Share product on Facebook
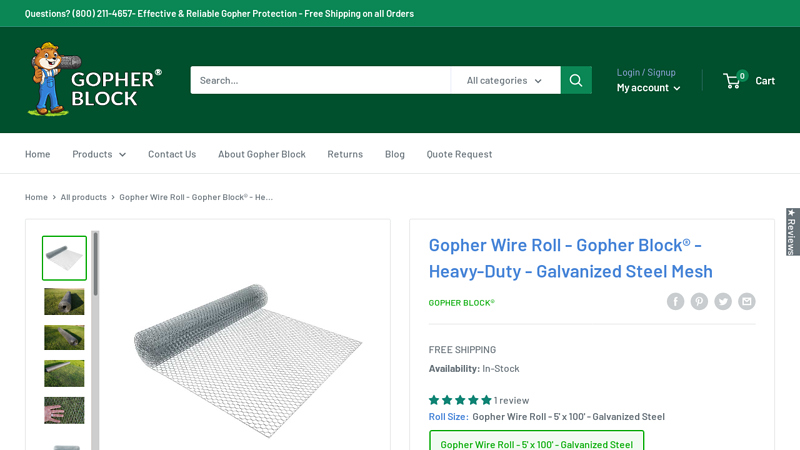 [676, 302]
